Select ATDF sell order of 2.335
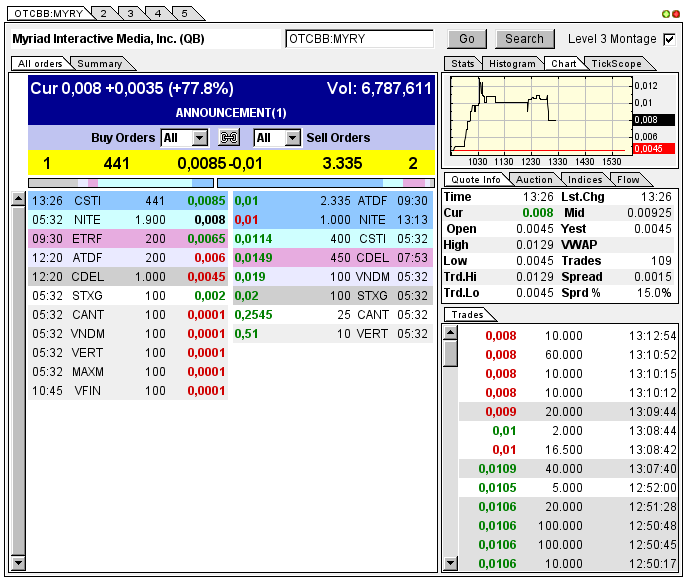The height and width of the screenshot is (580, 686). coord(333,201)
